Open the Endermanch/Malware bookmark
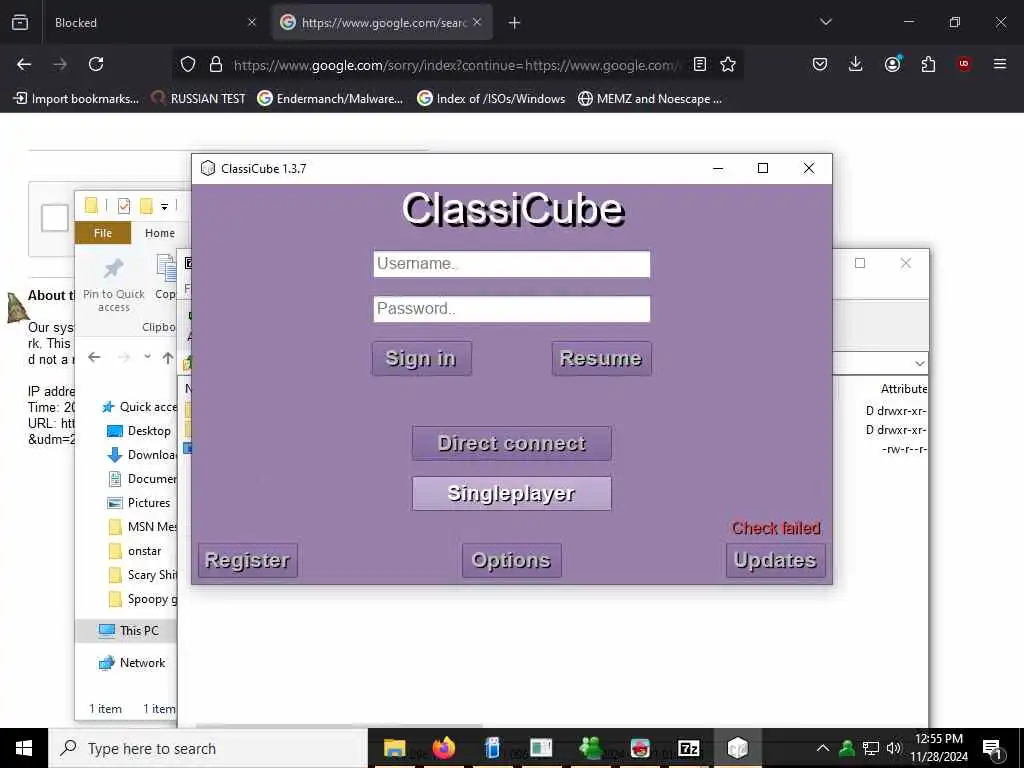This screenshot has height=768, width=1024. pos(330,99)
